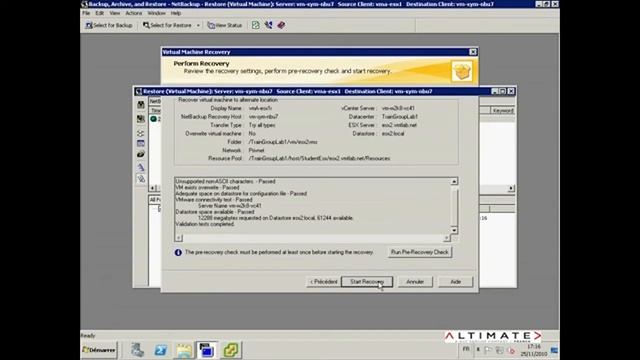Open PowerShell from the taskbar
640x360 pixels.
tap(160, 350)
